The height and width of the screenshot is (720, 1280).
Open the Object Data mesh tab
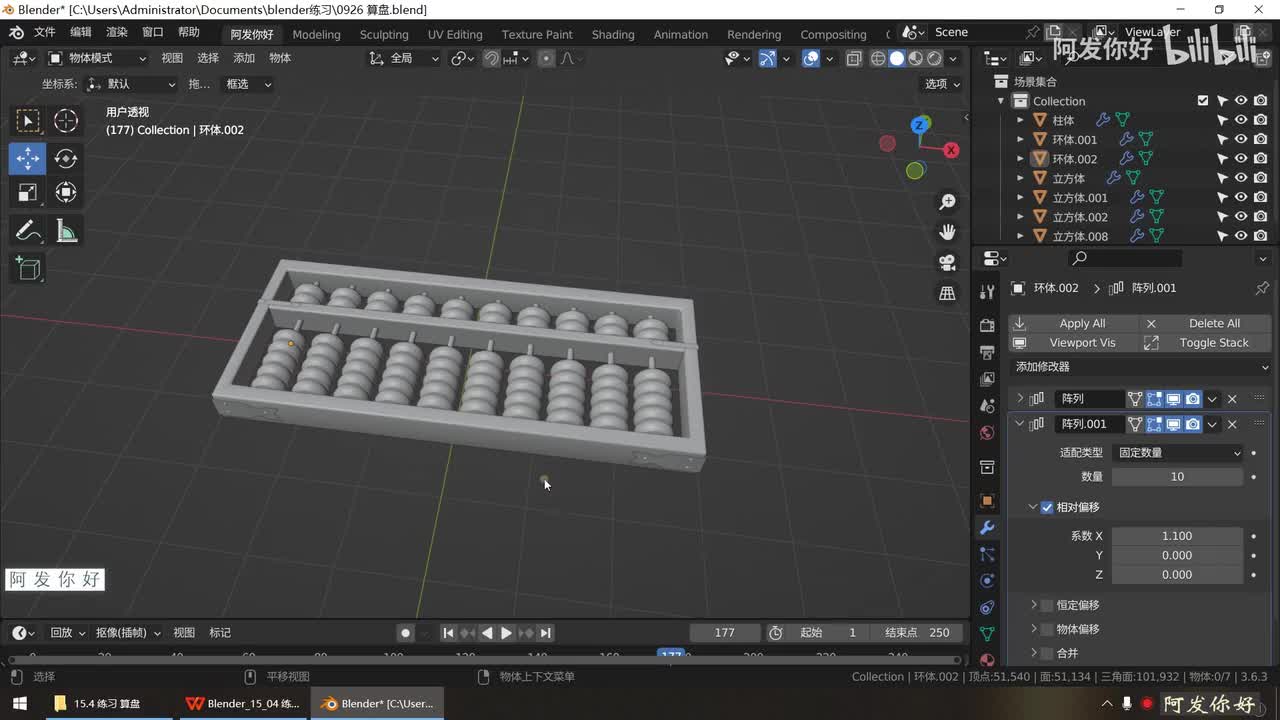point(987,633)
